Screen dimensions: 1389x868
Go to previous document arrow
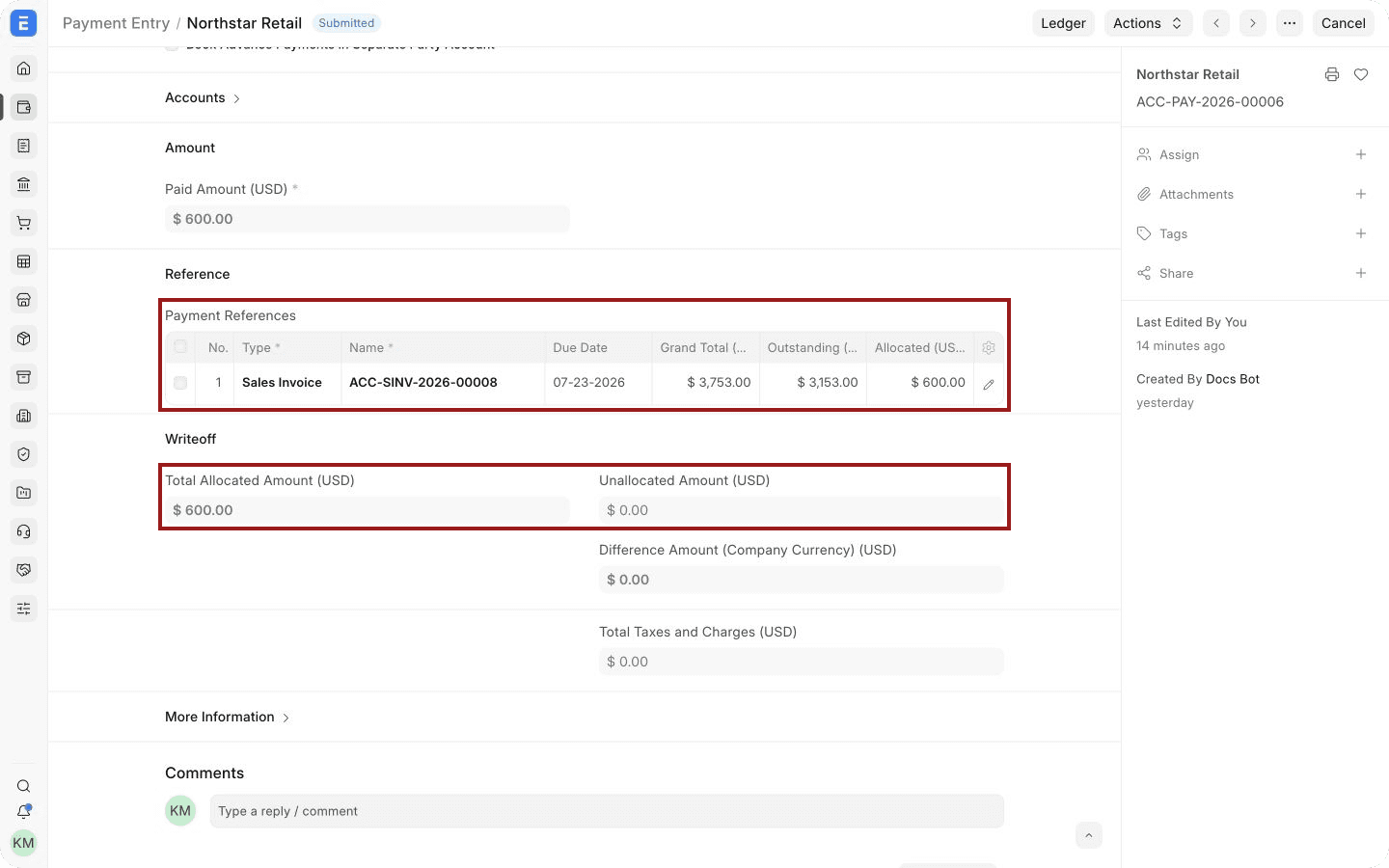pyautogui.click(x=1216, y=23)
